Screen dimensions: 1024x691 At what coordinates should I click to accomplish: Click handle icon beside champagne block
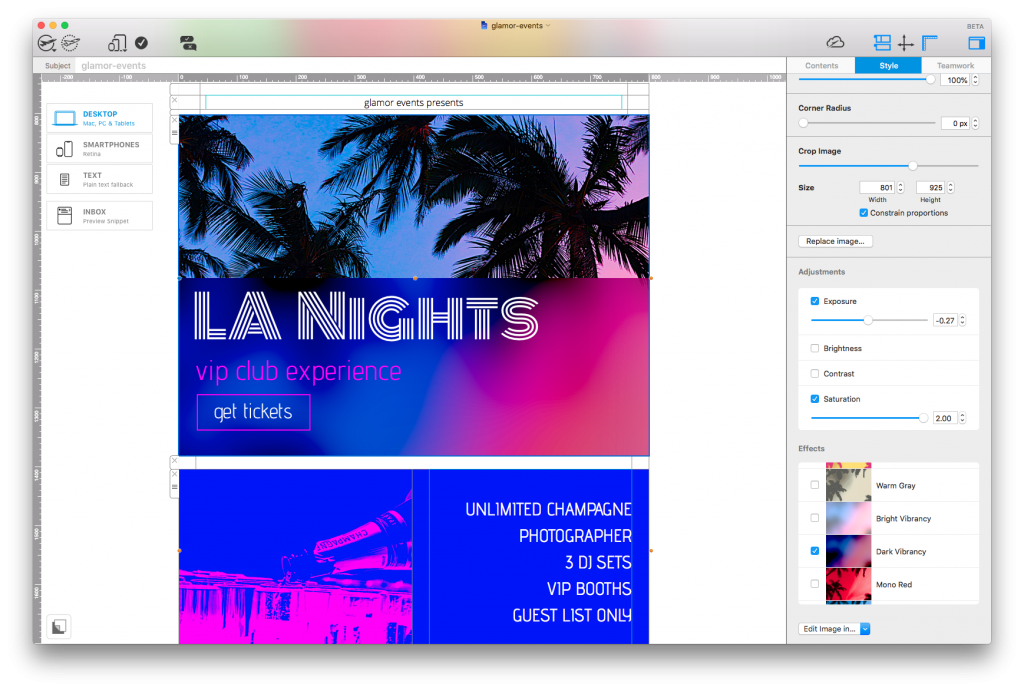174,487
